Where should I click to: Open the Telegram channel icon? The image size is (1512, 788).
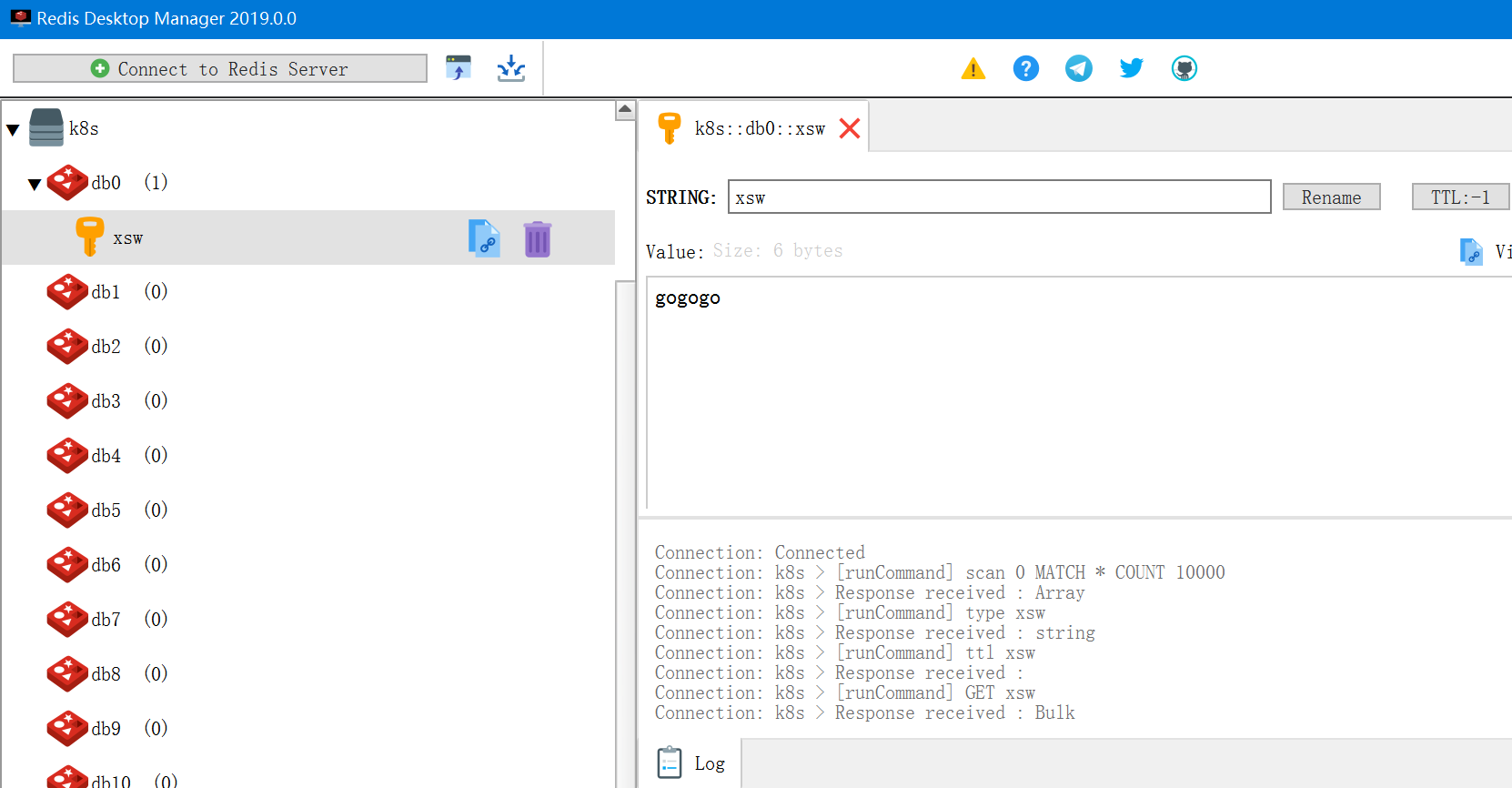point(1079,68)
